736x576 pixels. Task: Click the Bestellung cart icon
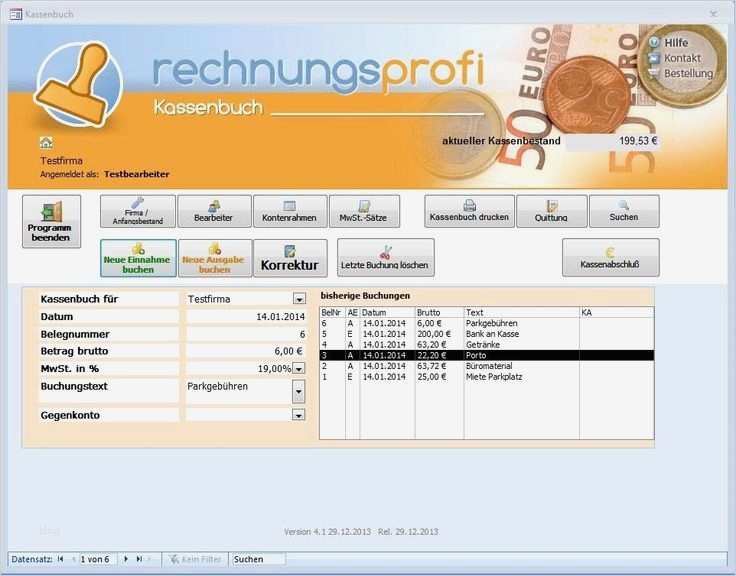pos(654,73)
